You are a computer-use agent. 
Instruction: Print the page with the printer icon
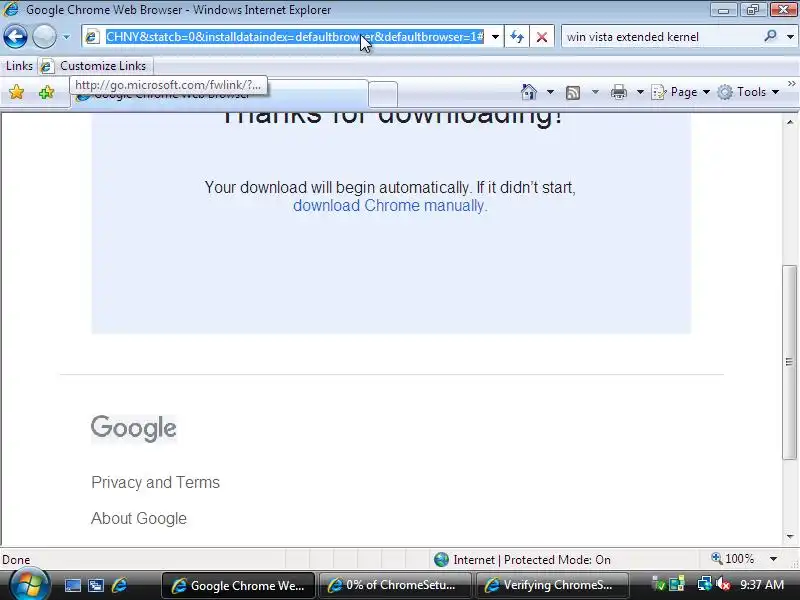click(x=619, y=92)
